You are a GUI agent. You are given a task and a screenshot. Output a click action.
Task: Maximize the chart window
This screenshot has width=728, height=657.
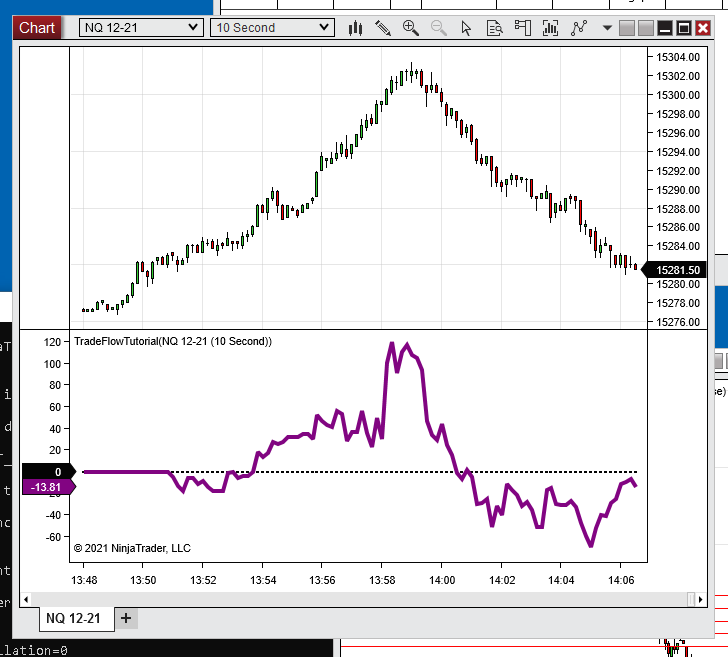684,28
